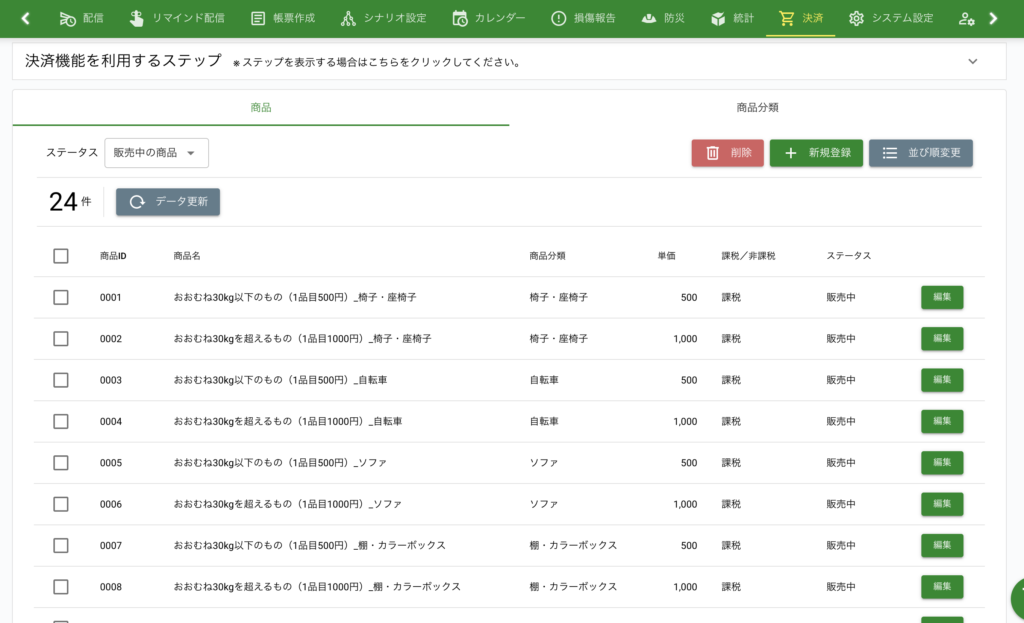Click the 損傷報告 alert icon
This screenshot has height=623, width=1024.
pyautogui.click(x=558, y=18)
